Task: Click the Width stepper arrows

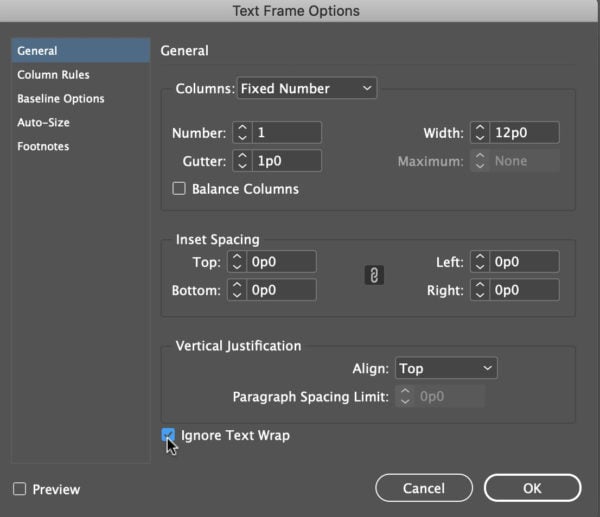Action: (x=480, y=132)
